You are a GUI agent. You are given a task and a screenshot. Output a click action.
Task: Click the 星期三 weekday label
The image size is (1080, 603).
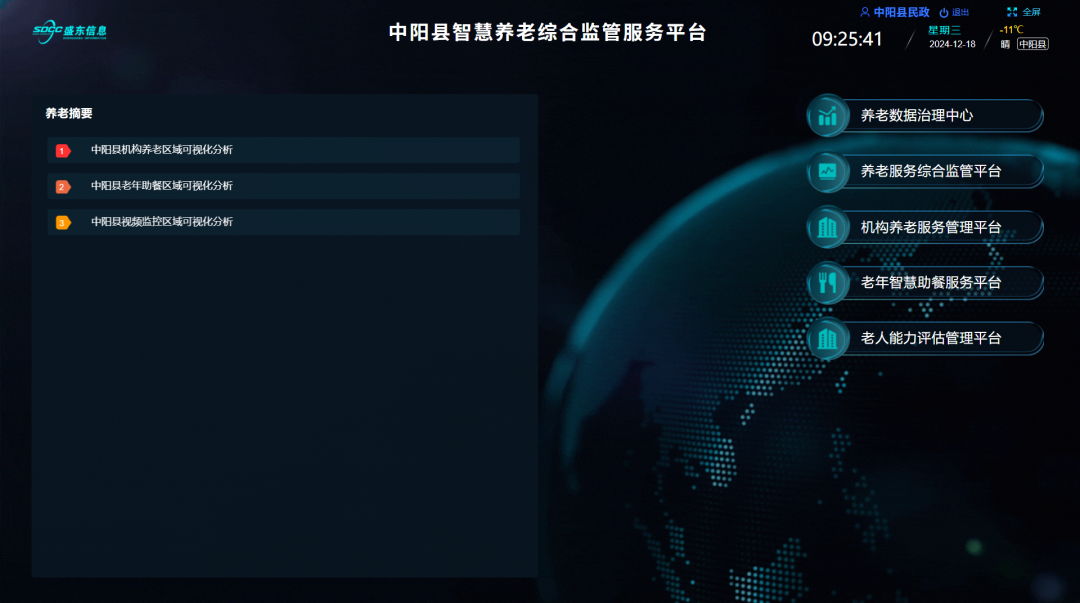pyautogui.click(x=944, y=30)
